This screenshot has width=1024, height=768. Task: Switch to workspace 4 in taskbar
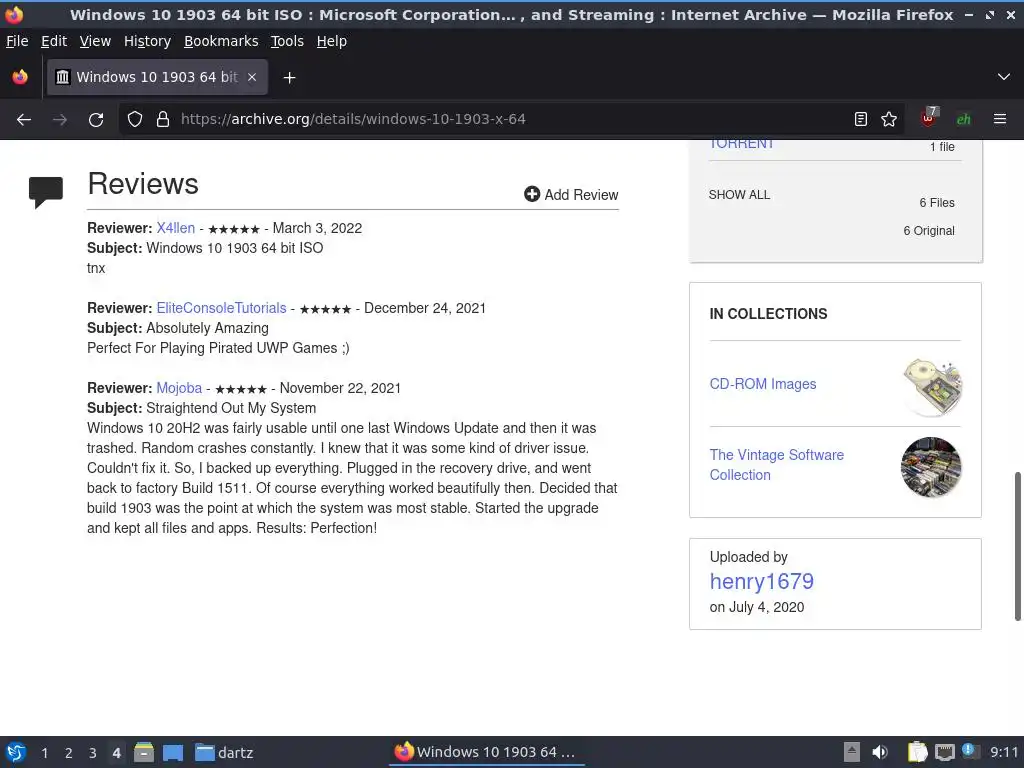116,753
